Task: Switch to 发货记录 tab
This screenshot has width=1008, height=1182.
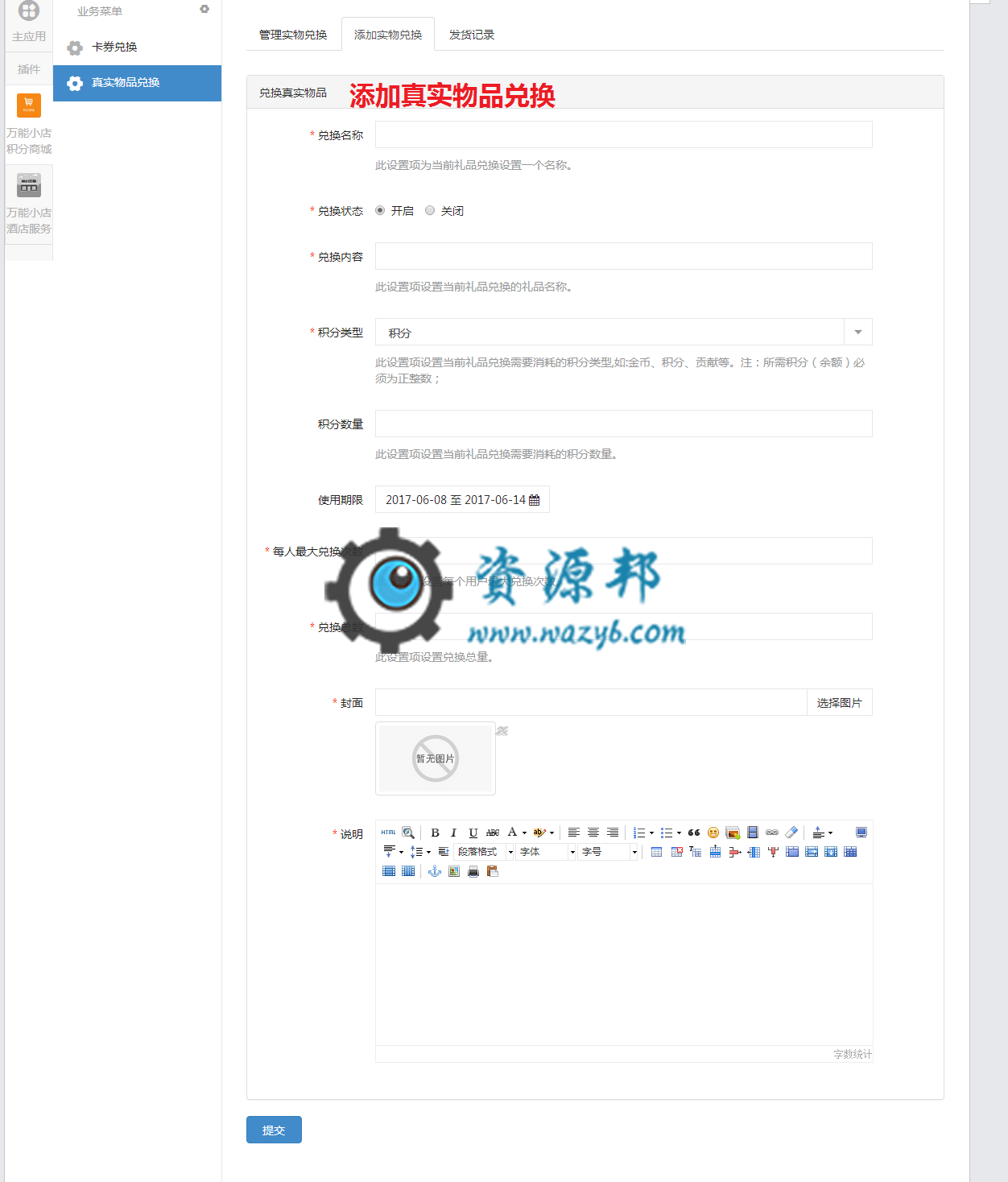Action: (472, 35)
